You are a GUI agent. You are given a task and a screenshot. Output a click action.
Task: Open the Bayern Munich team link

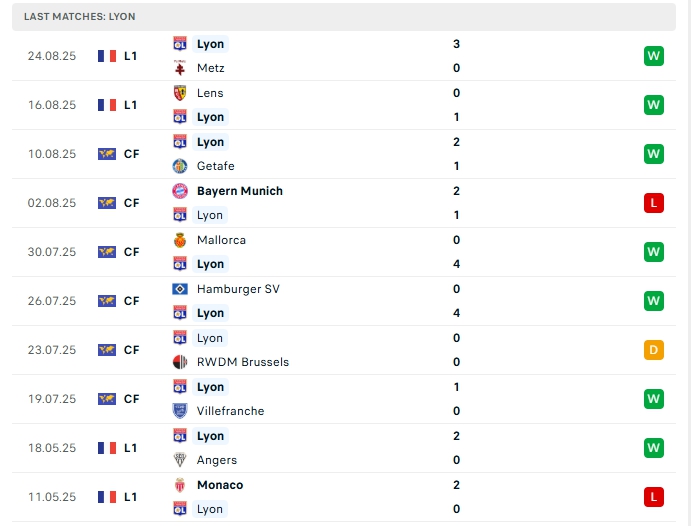pos(240,191)
